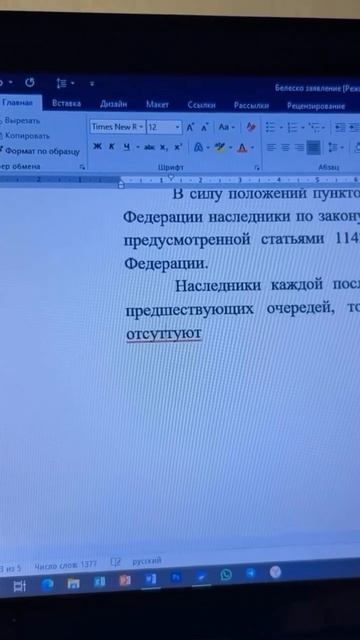Toggle underline Ч formatting

(126, 147)
